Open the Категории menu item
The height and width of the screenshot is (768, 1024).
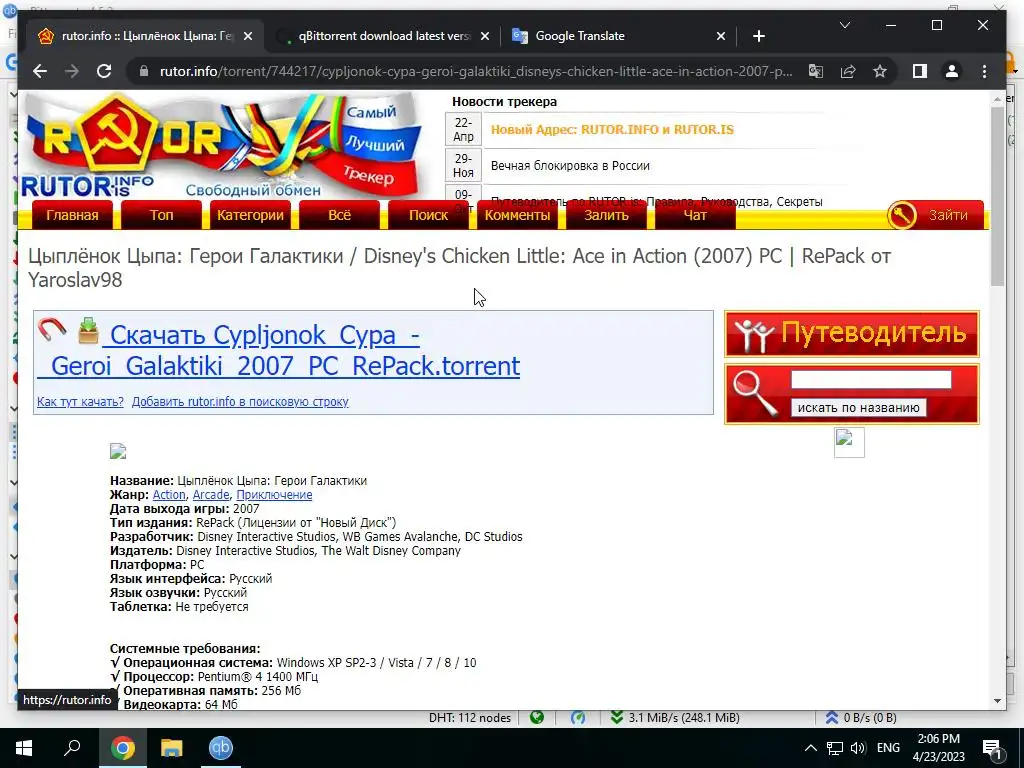[250, 215]
